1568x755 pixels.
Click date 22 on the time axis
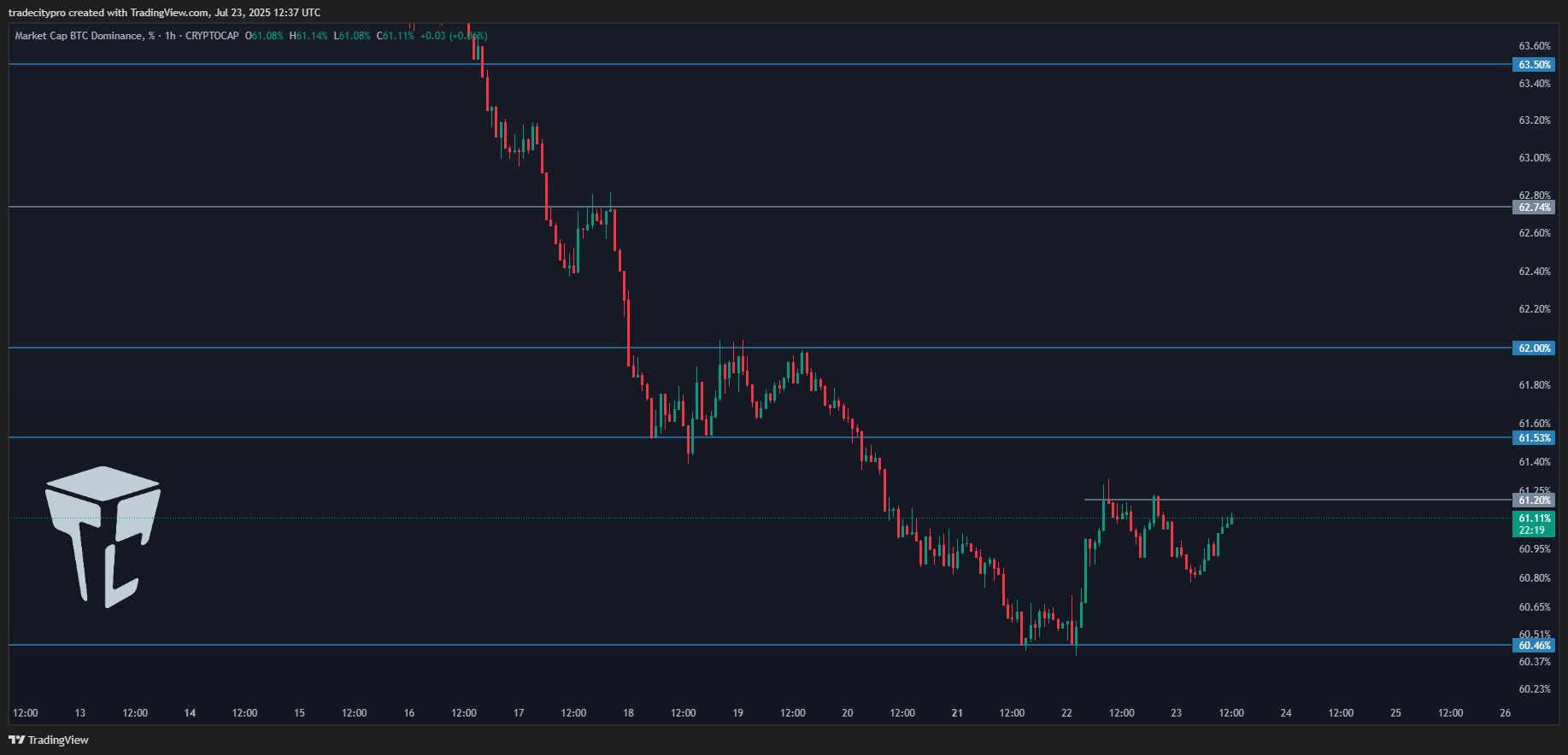(x=1066, y=713)
